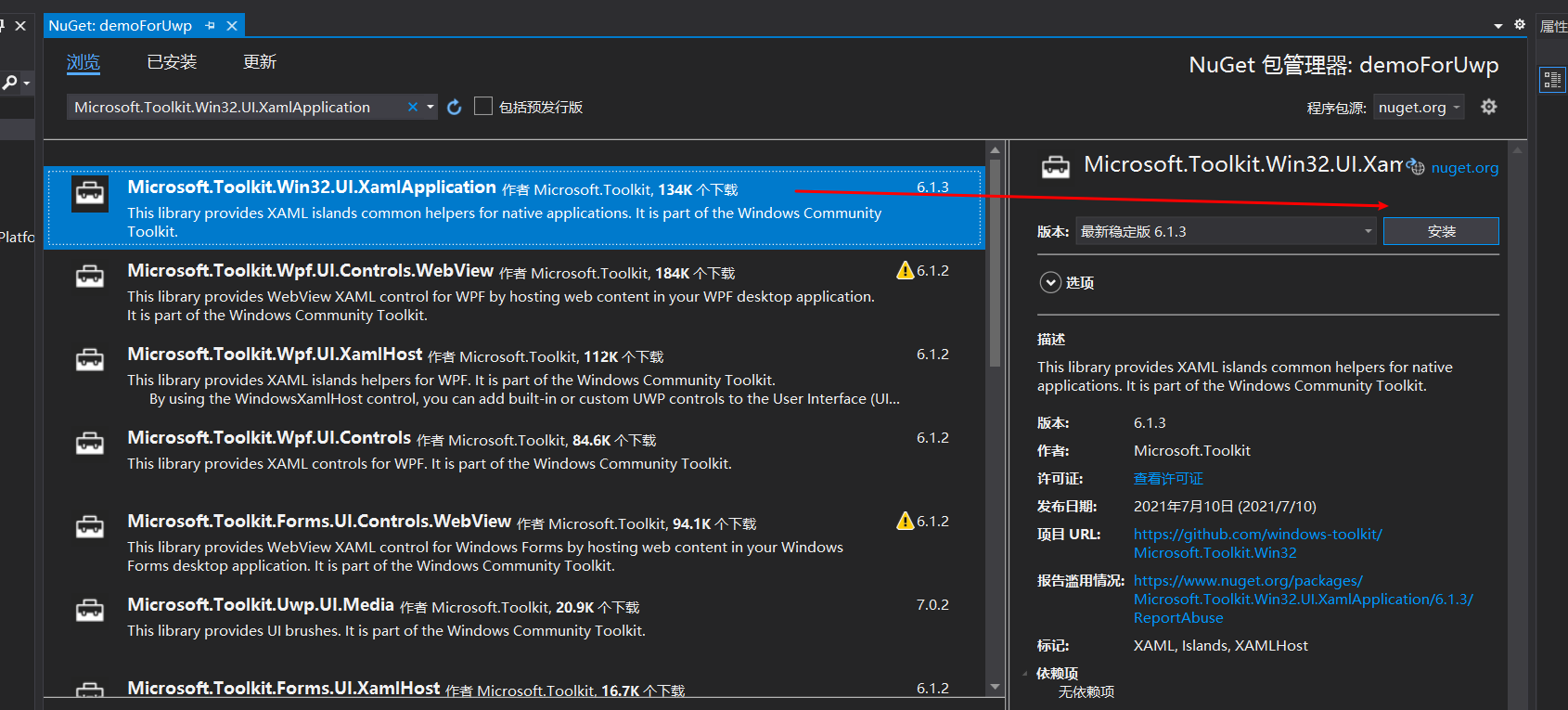
Task: Open the github.com windows-toolkit project URL
Action: tap(1258, 544)
